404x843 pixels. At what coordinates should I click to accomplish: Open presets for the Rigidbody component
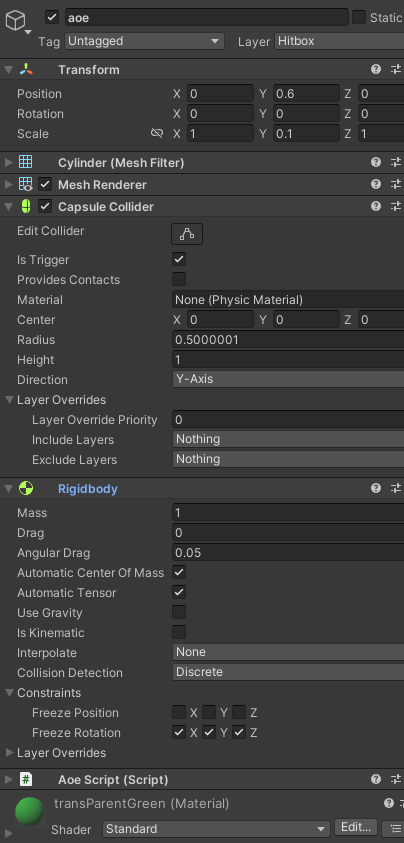tap(396, 488)
